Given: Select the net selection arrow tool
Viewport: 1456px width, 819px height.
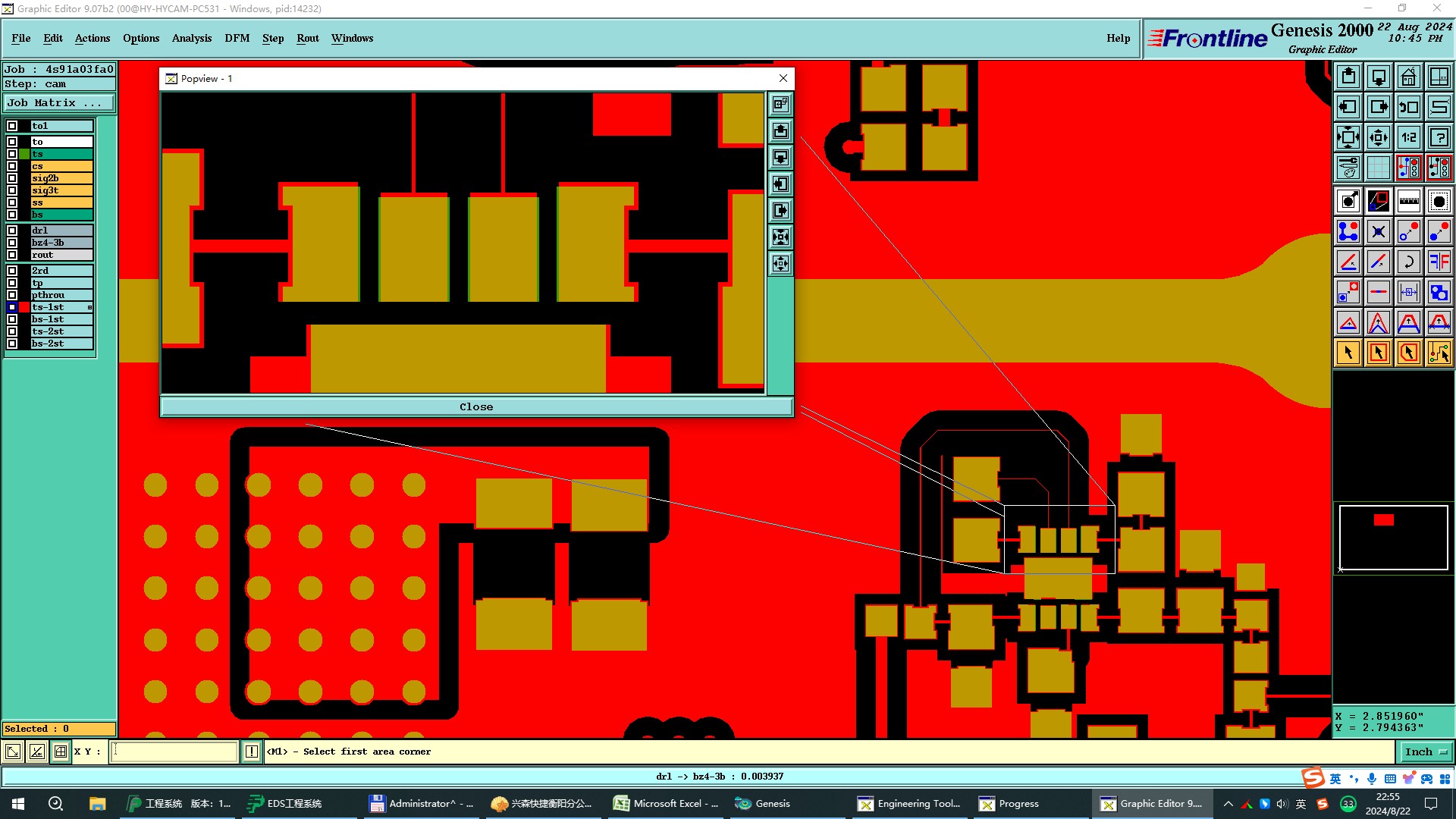Looking at the screenshot, I should (x=1439, y=353).
